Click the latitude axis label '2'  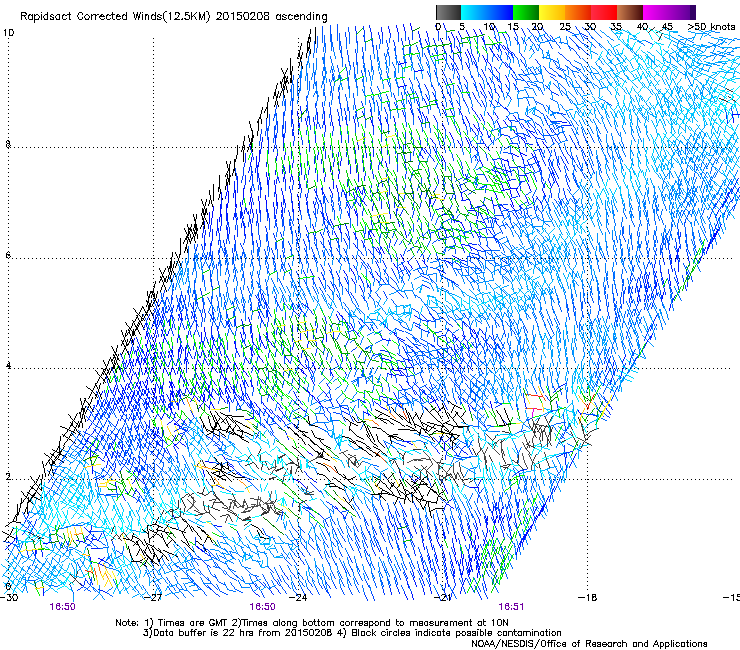[8, 476]
